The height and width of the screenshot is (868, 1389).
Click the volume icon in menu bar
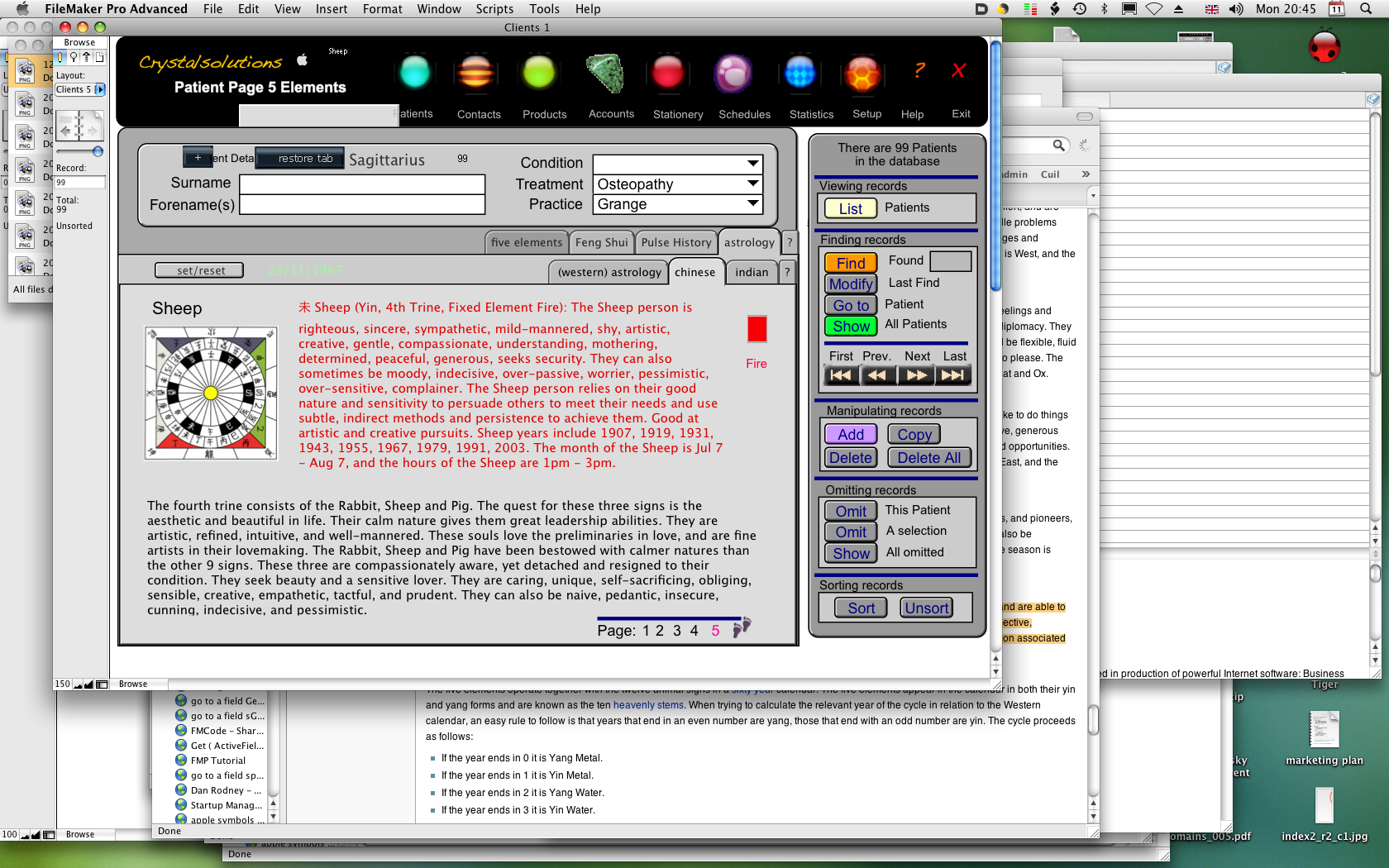[1236, 8]
